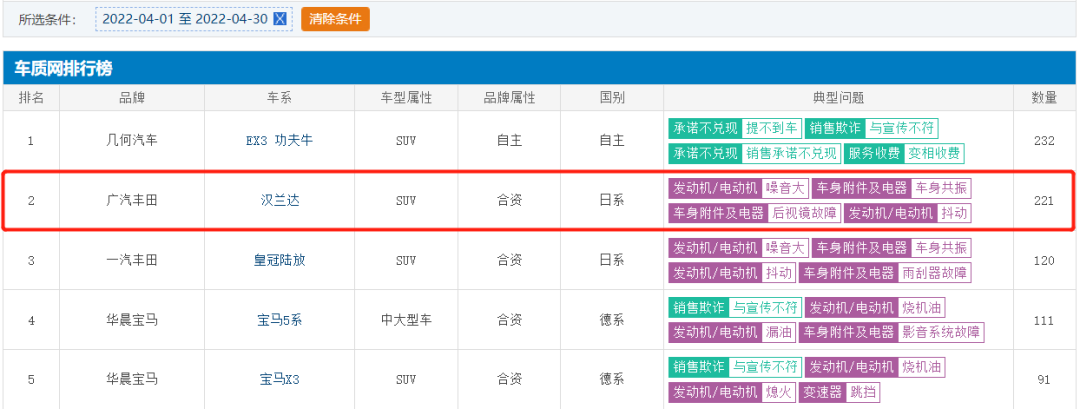The width and height of the screenshot is (1080, 409).
Task: Open the 宝马X3 car series link
Action: click(x=280, y=379)
